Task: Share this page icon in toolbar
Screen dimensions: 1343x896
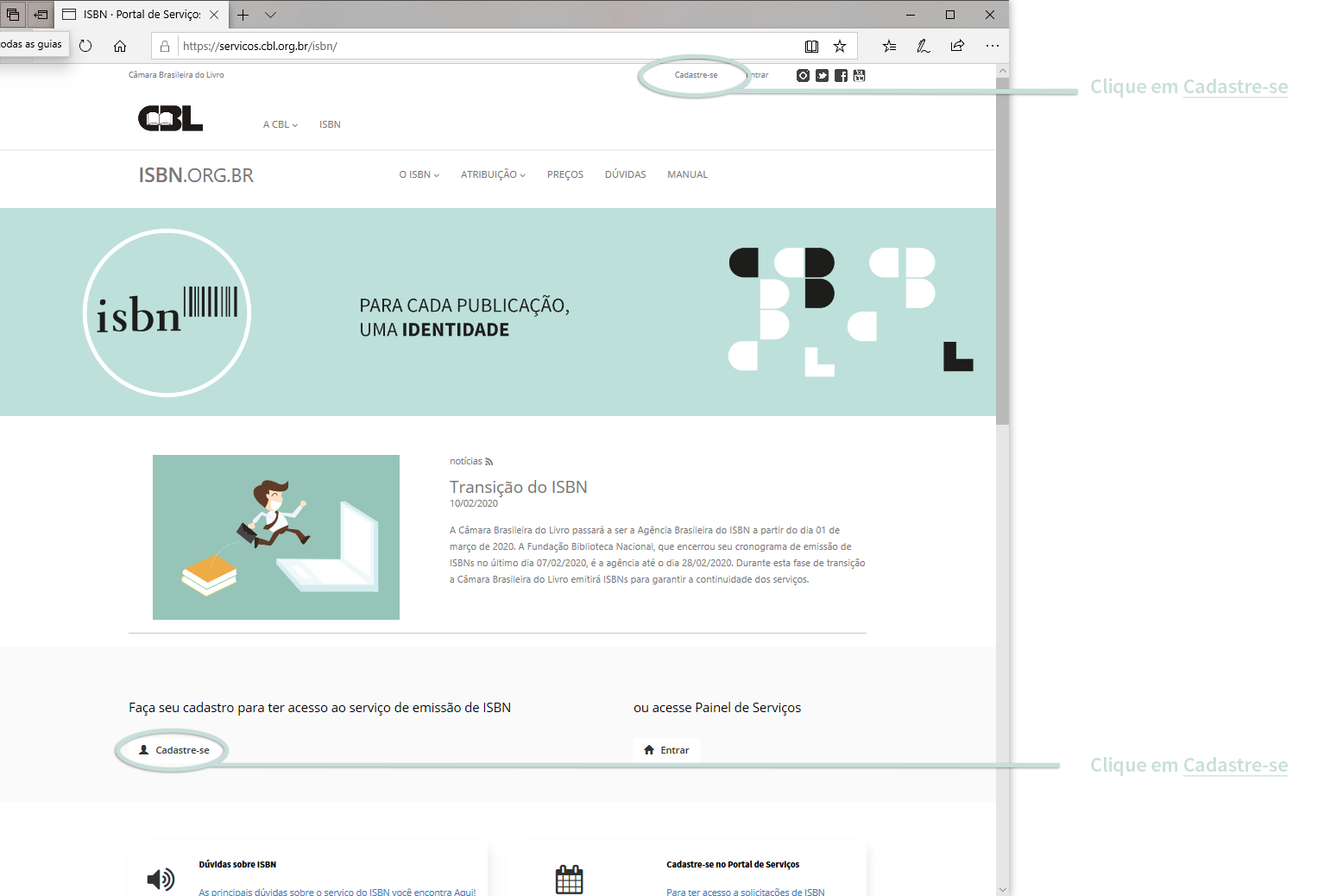Action: [x=957, y=46]
